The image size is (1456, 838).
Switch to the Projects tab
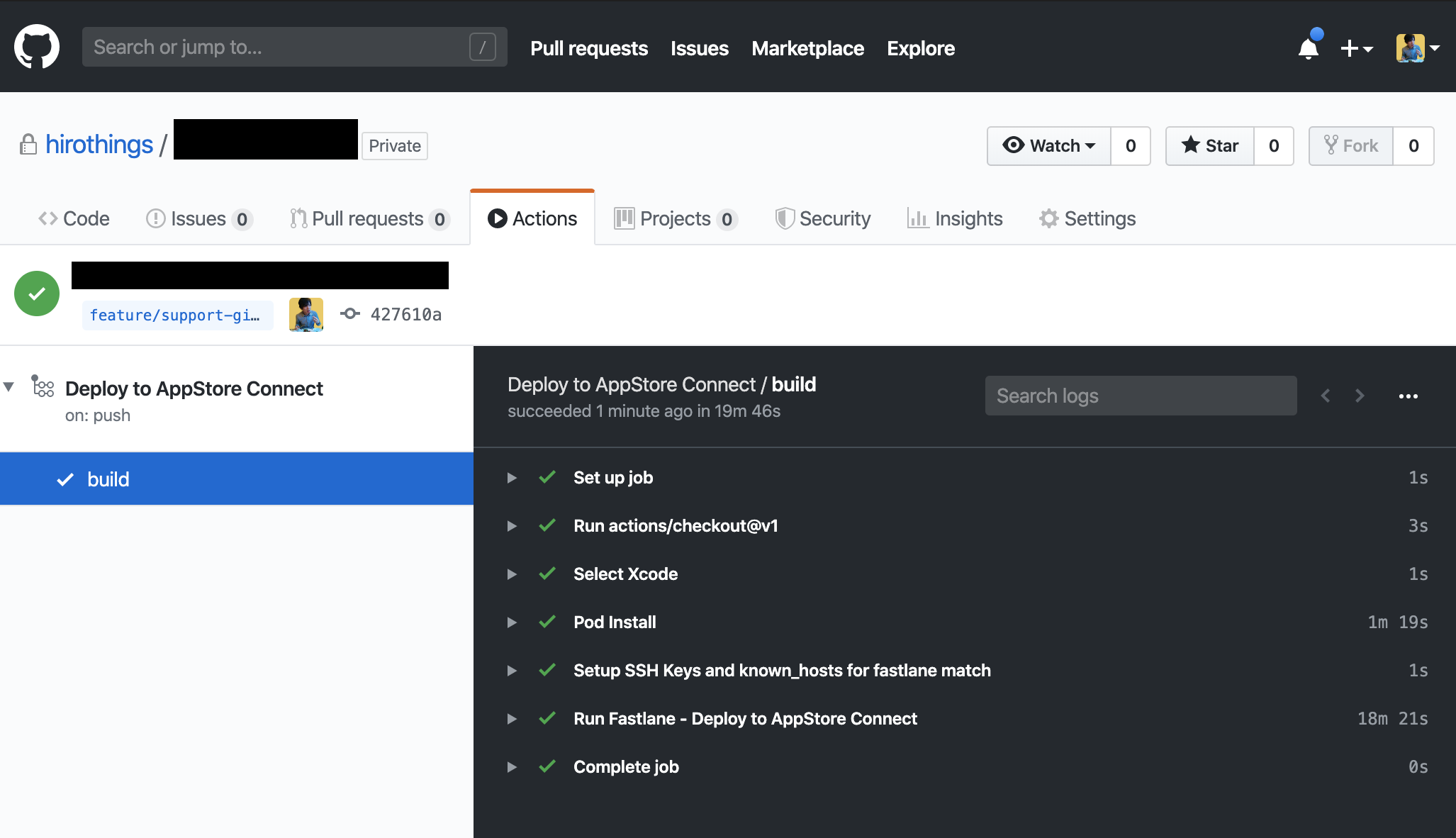coord(676,218)
